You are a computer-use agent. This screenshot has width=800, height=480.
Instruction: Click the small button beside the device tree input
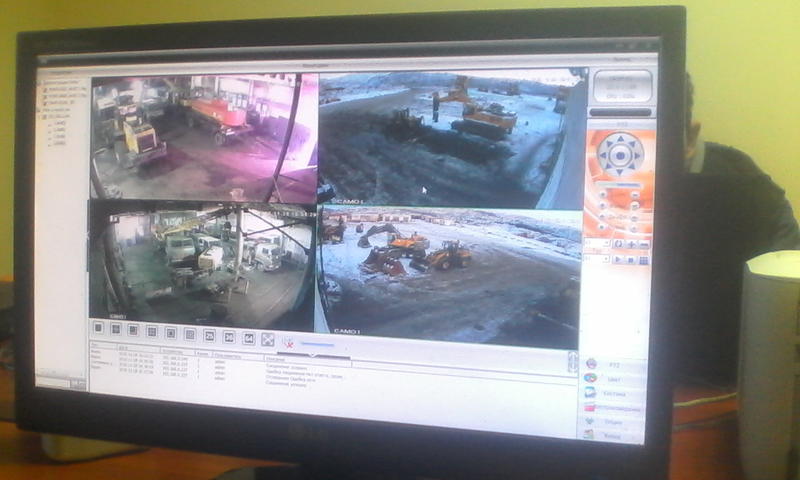tap(78, 384)
